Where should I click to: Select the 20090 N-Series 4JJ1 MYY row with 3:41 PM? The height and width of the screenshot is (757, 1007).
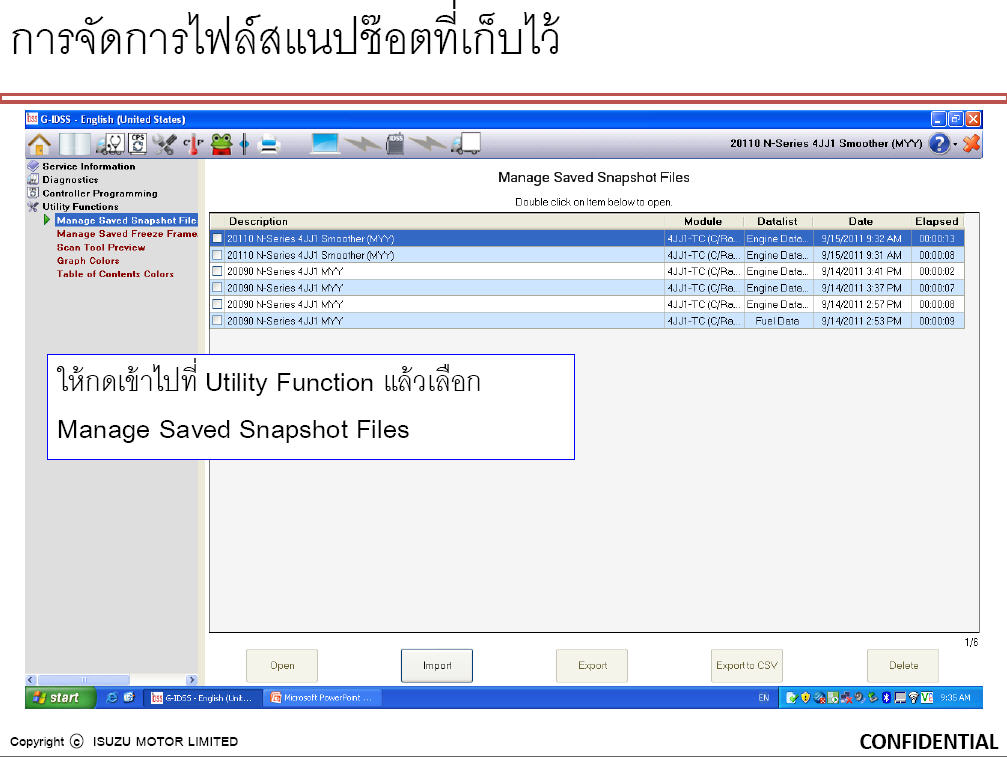(587, 272)
